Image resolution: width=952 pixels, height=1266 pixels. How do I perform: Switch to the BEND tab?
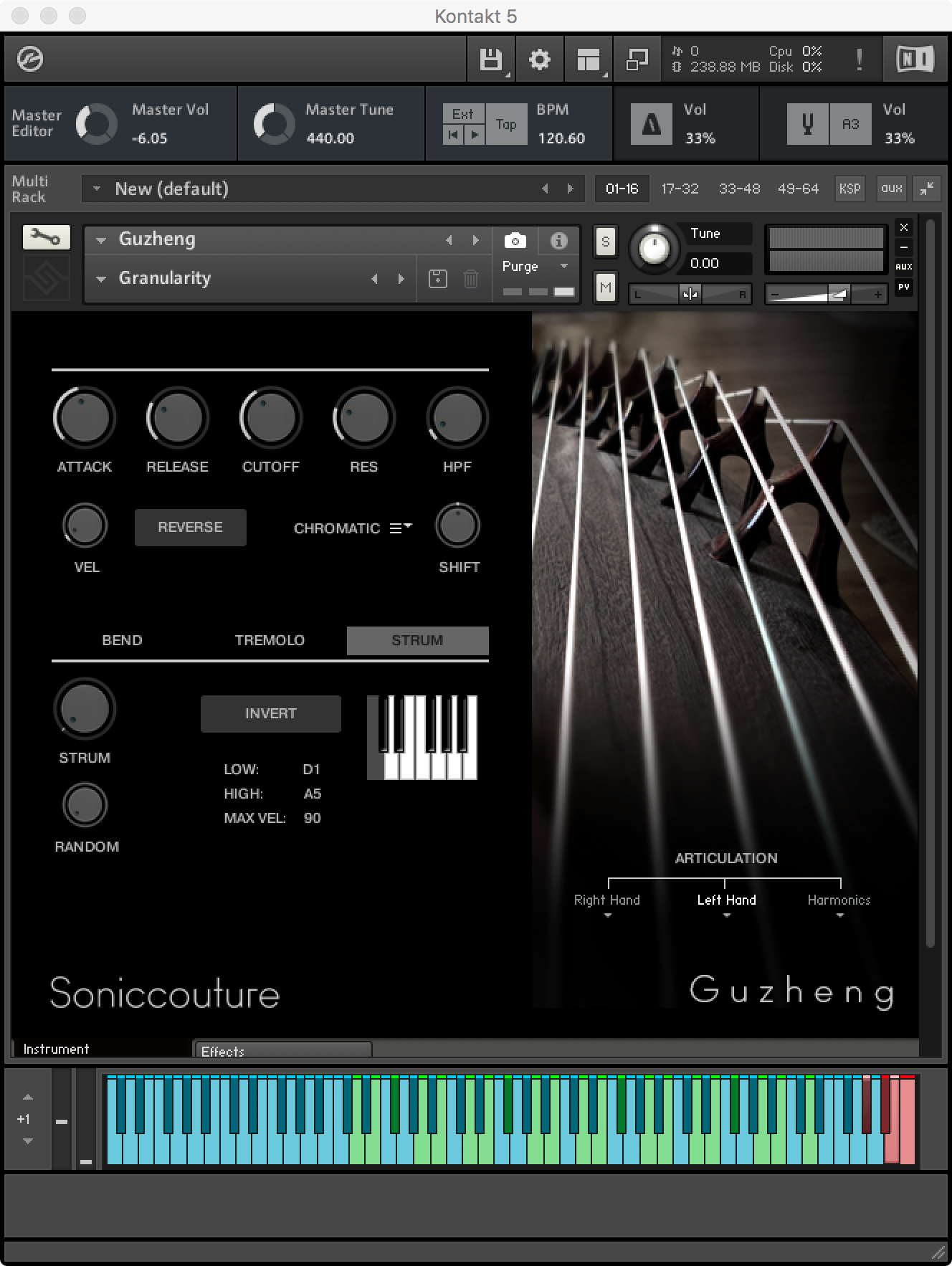[x=122, y=640]
